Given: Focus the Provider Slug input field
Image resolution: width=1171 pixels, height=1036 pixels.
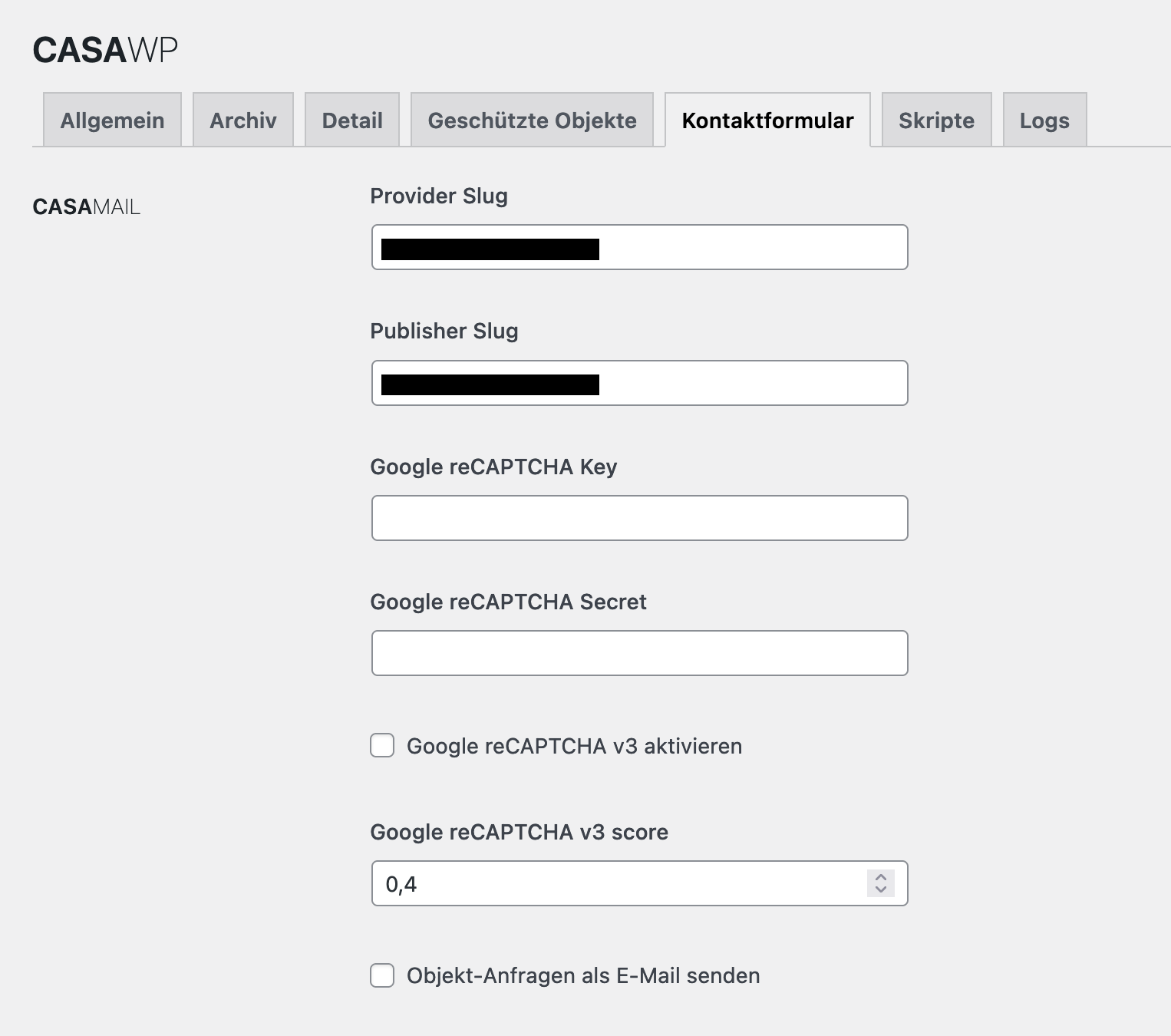Looking at the screenshot, I should (x=640, y=247).
